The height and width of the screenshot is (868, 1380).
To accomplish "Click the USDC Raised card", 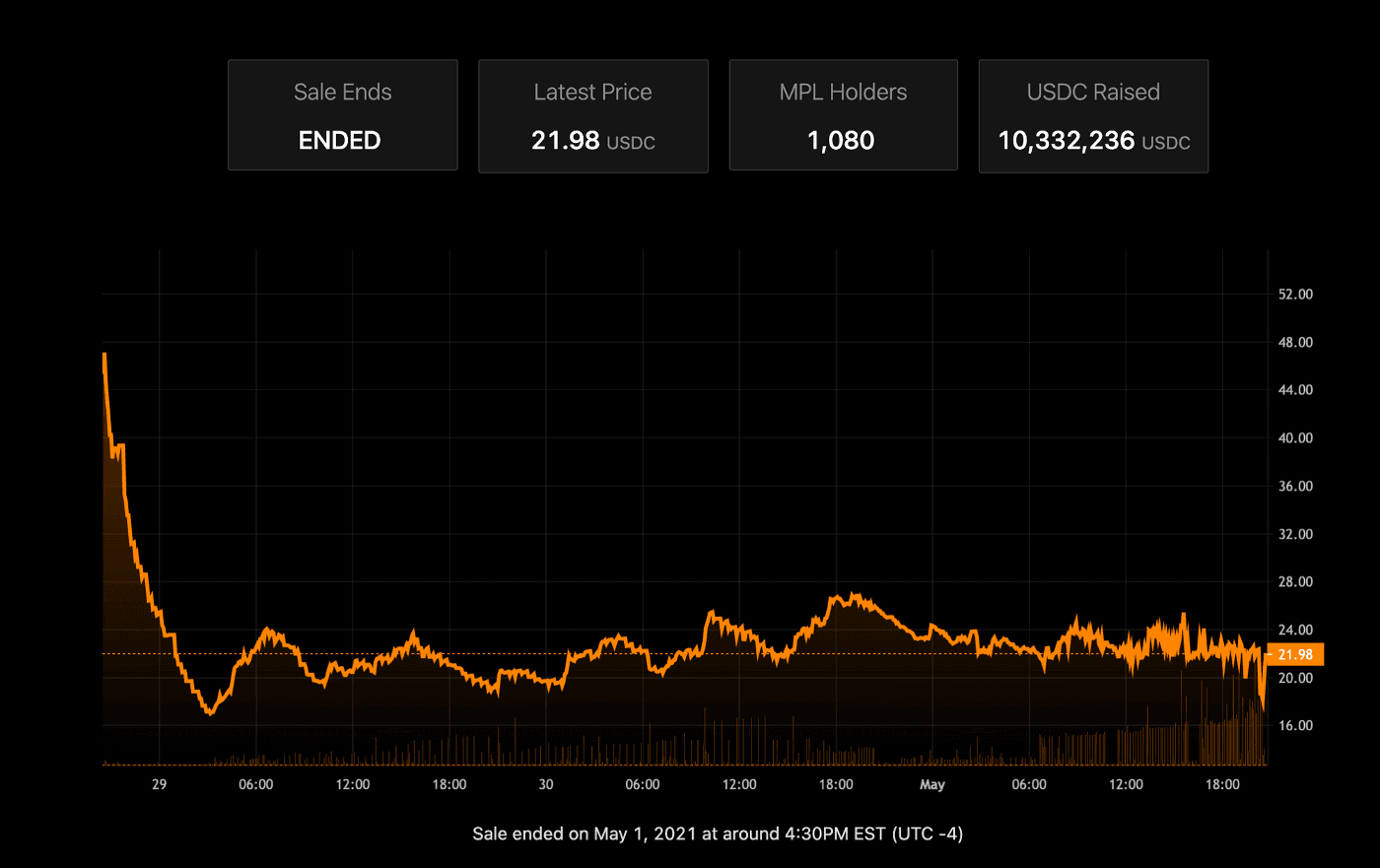I will pos(1093,115).
